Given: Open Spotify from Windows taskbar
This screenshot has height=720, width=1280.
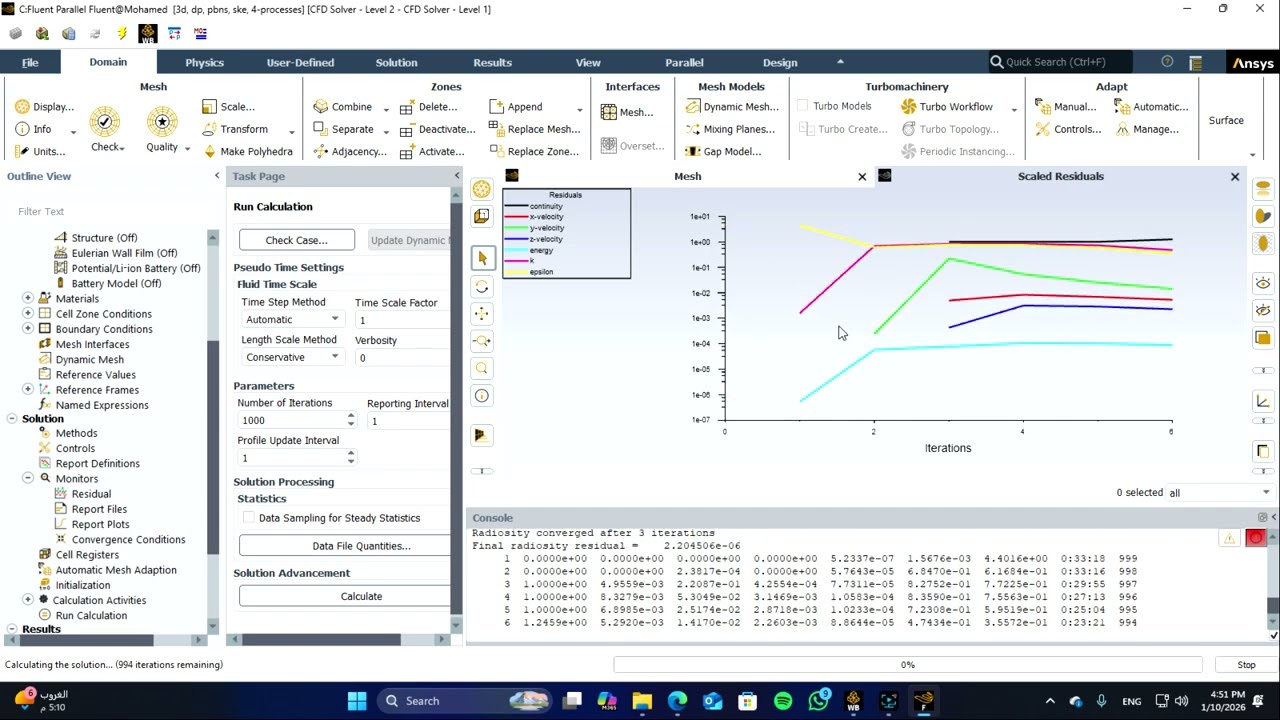Looking at the screenshot, I should [783, 701].
